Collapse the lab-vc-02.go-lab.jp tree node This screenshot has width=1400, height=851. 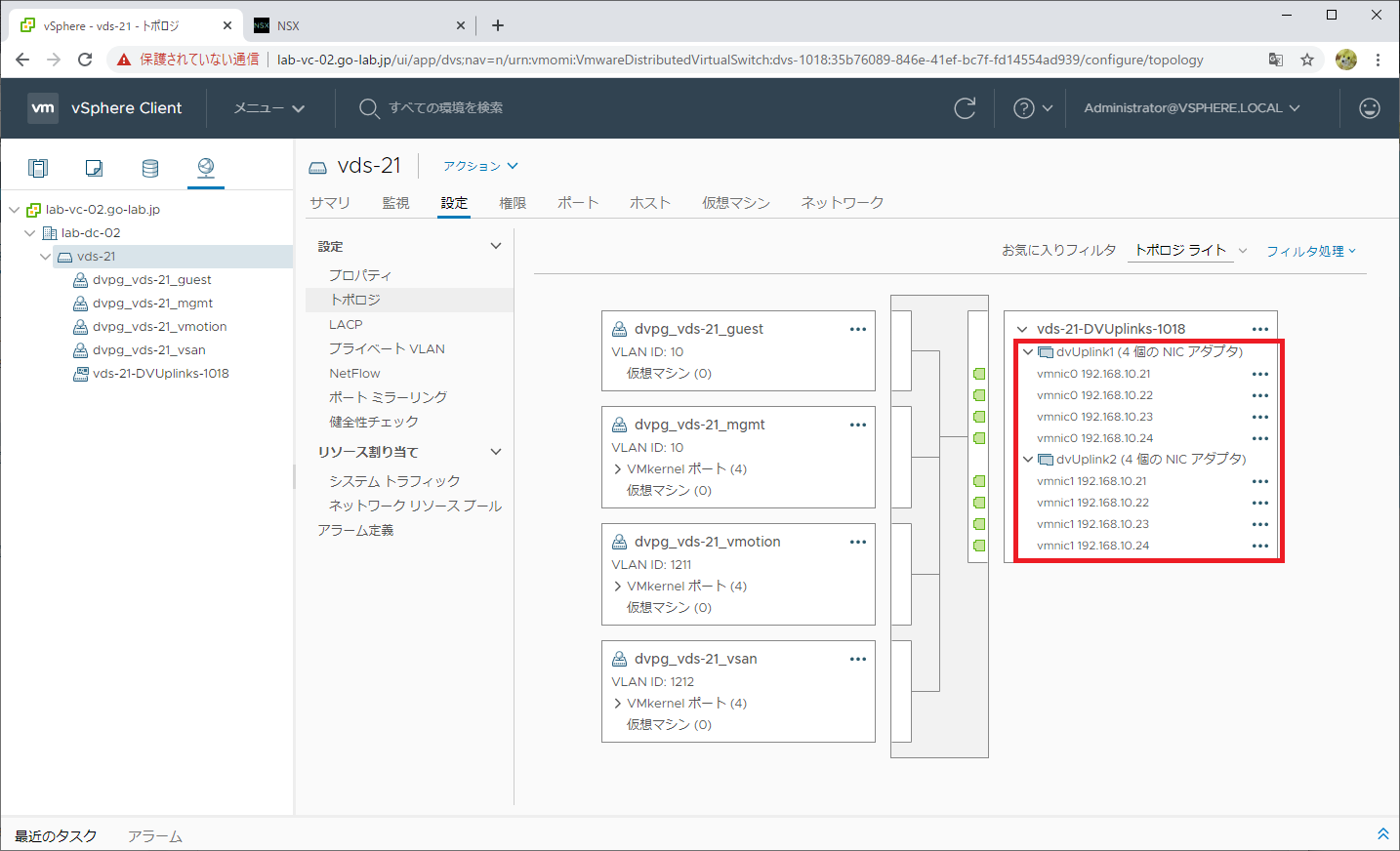coord(15,210)
